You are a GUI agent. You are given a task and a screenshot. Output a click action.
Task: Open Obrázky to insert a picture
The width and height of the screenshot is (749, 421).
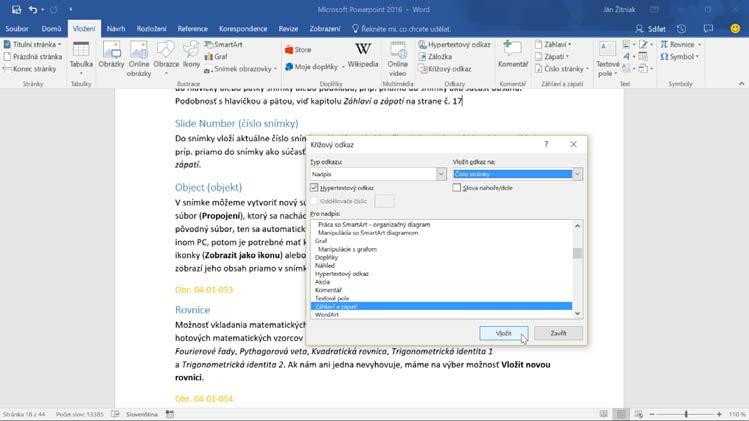(x=111, y=54)
